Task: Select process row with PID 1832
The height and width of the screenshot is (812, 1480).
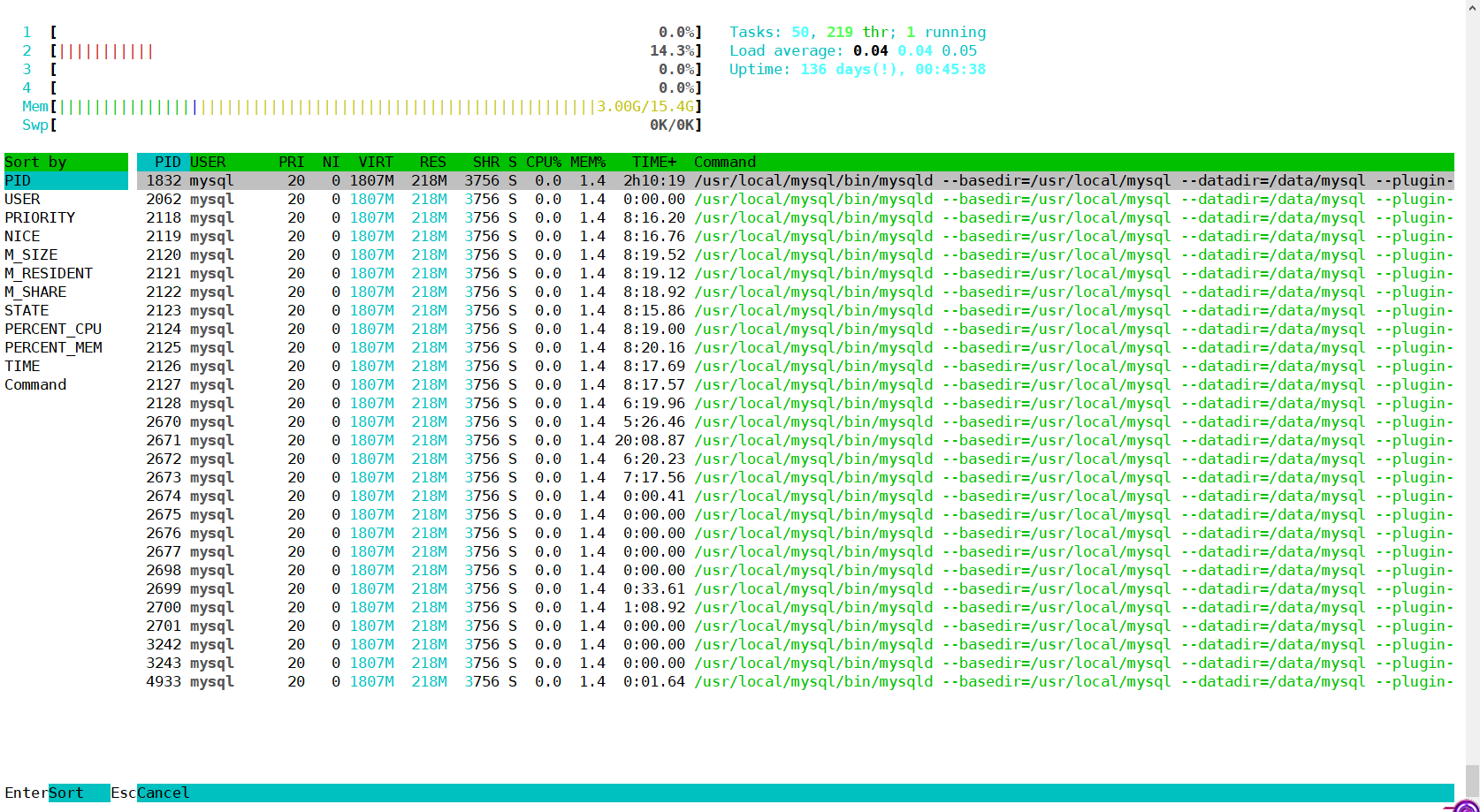Action: point(796,180)
